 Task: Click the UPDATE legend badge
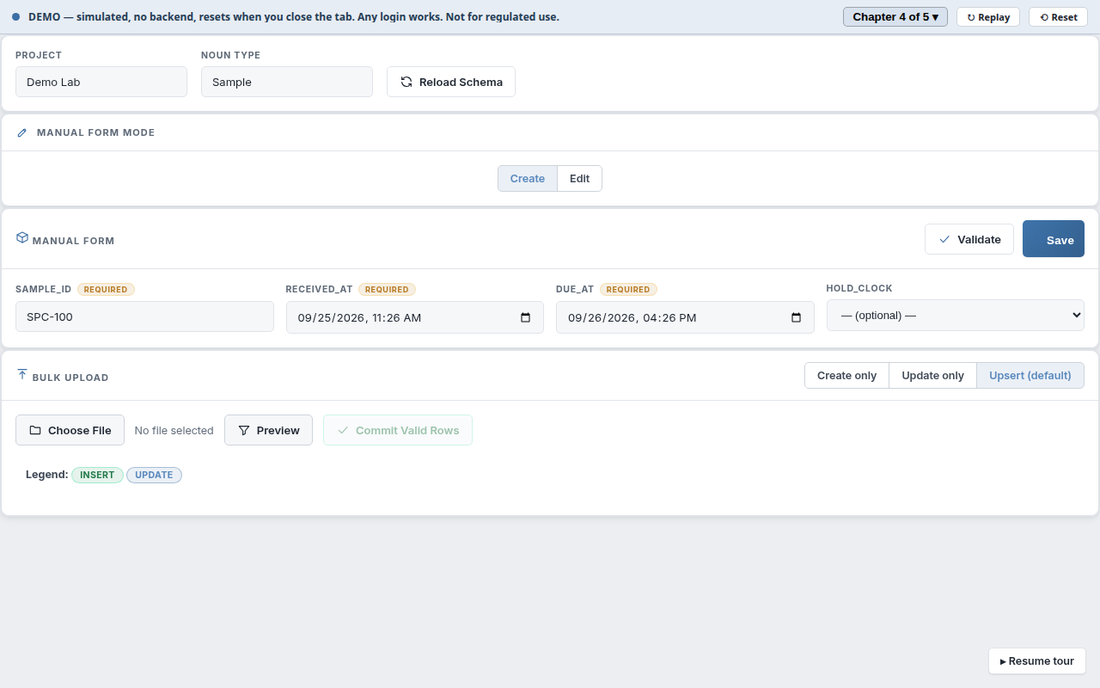pyautogui.click(x=154, y=475)
